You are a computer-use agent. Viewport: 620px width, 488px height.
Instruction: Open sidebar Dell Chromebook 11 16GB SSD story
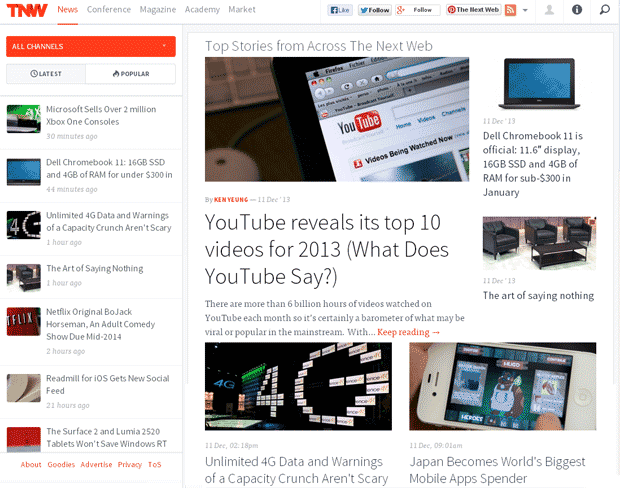(x=110, y=168)
